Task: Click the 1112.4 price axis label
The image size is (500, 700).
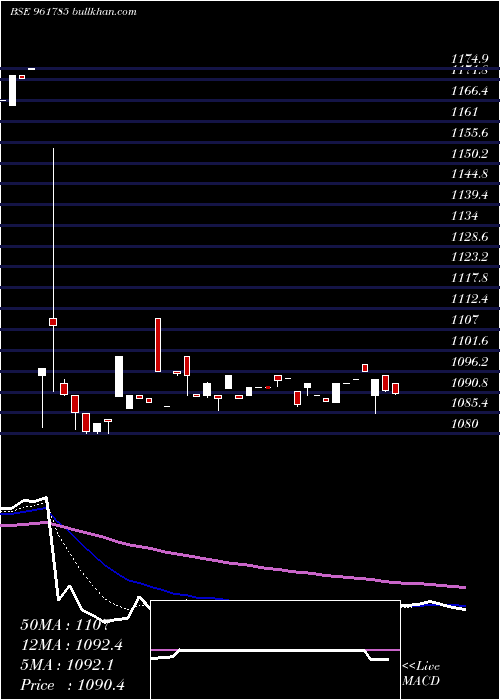Action: [469, 299]
